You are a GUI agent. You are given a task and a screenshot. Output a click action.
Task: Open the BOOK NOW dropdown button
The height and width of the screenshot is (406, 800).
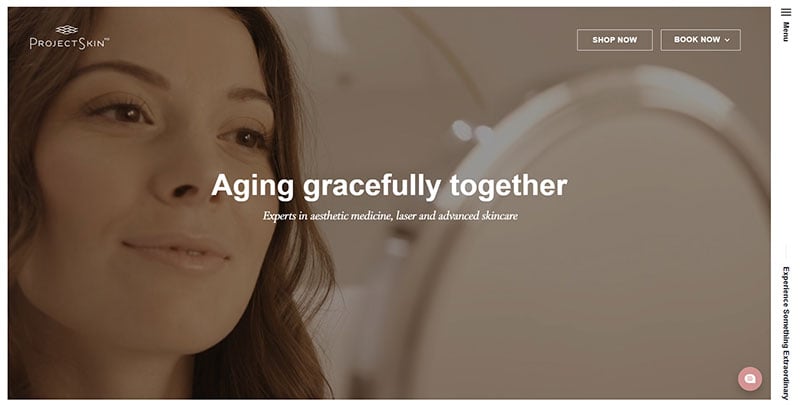click(x=701, y=40)
